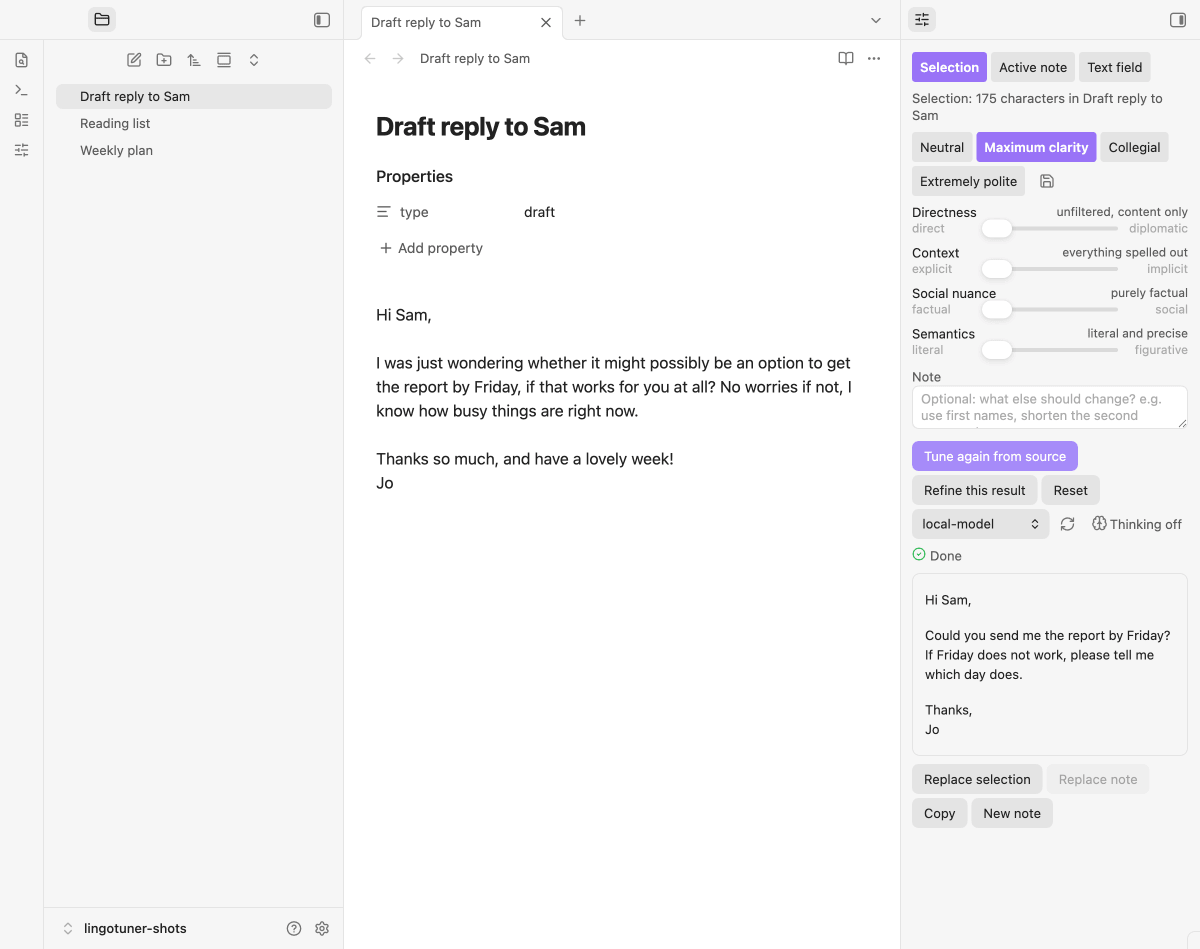Click the tuner panel sliders icon in right sidebar
The height and width of the screenshot is (949, 1200).
[x=922, y=19]
